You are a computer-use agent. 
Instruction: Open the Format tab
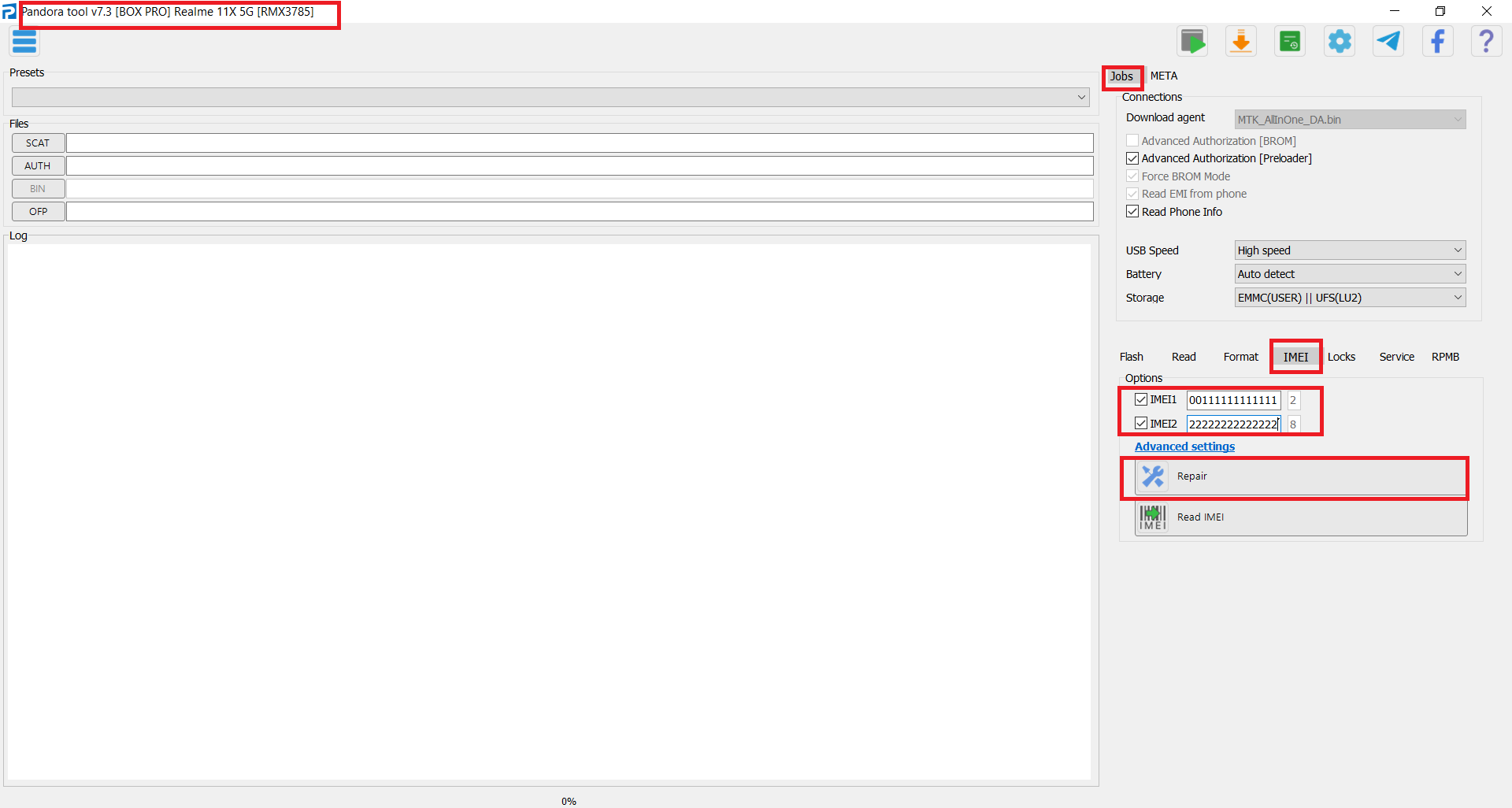pyautogui.click(x=1241, y=357)
